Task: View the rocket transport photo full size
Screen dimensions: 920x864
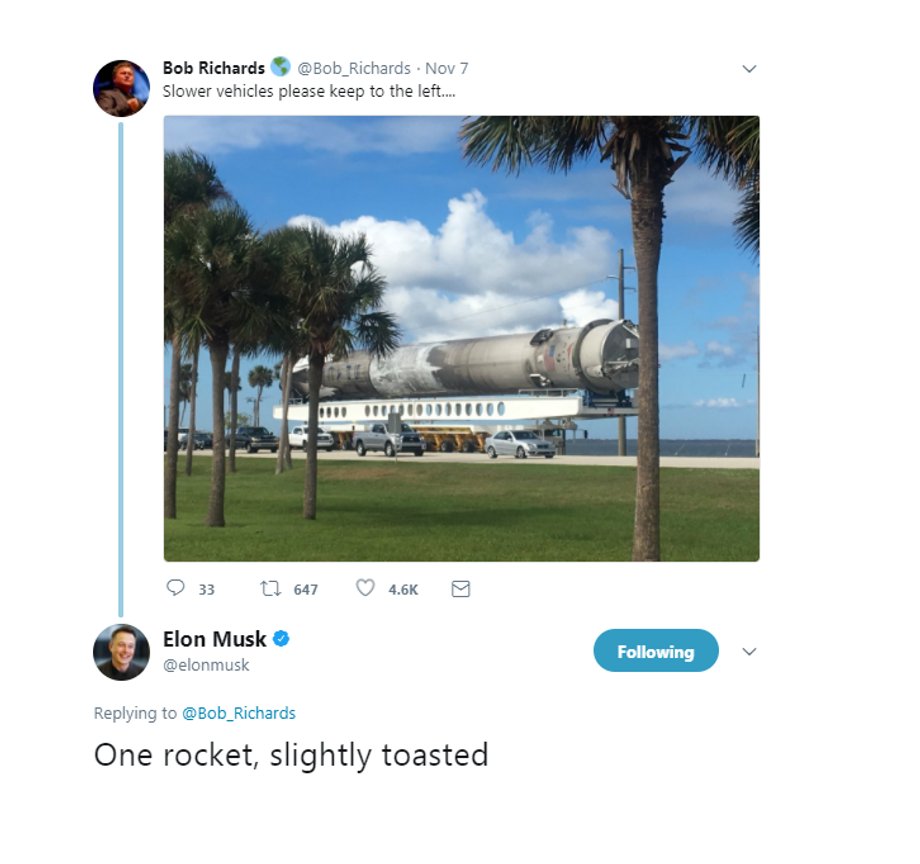Action: click(x=461, y=338)
